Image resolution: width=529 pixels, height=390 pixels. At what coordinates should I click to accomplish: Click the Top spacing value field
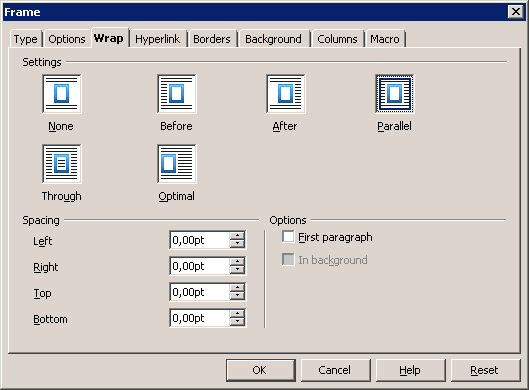[x=200, y=292]
